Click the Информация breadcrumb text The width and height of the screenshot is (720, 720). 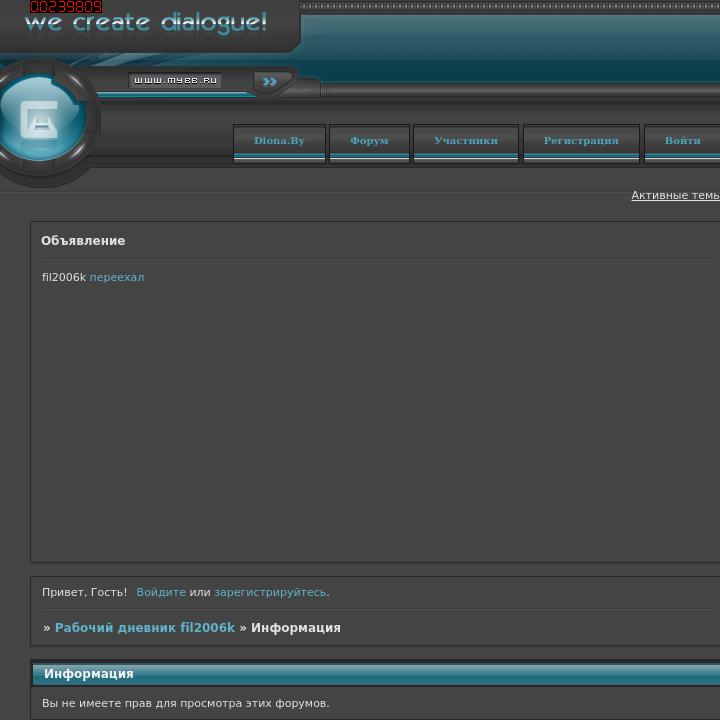click(296, 628)
